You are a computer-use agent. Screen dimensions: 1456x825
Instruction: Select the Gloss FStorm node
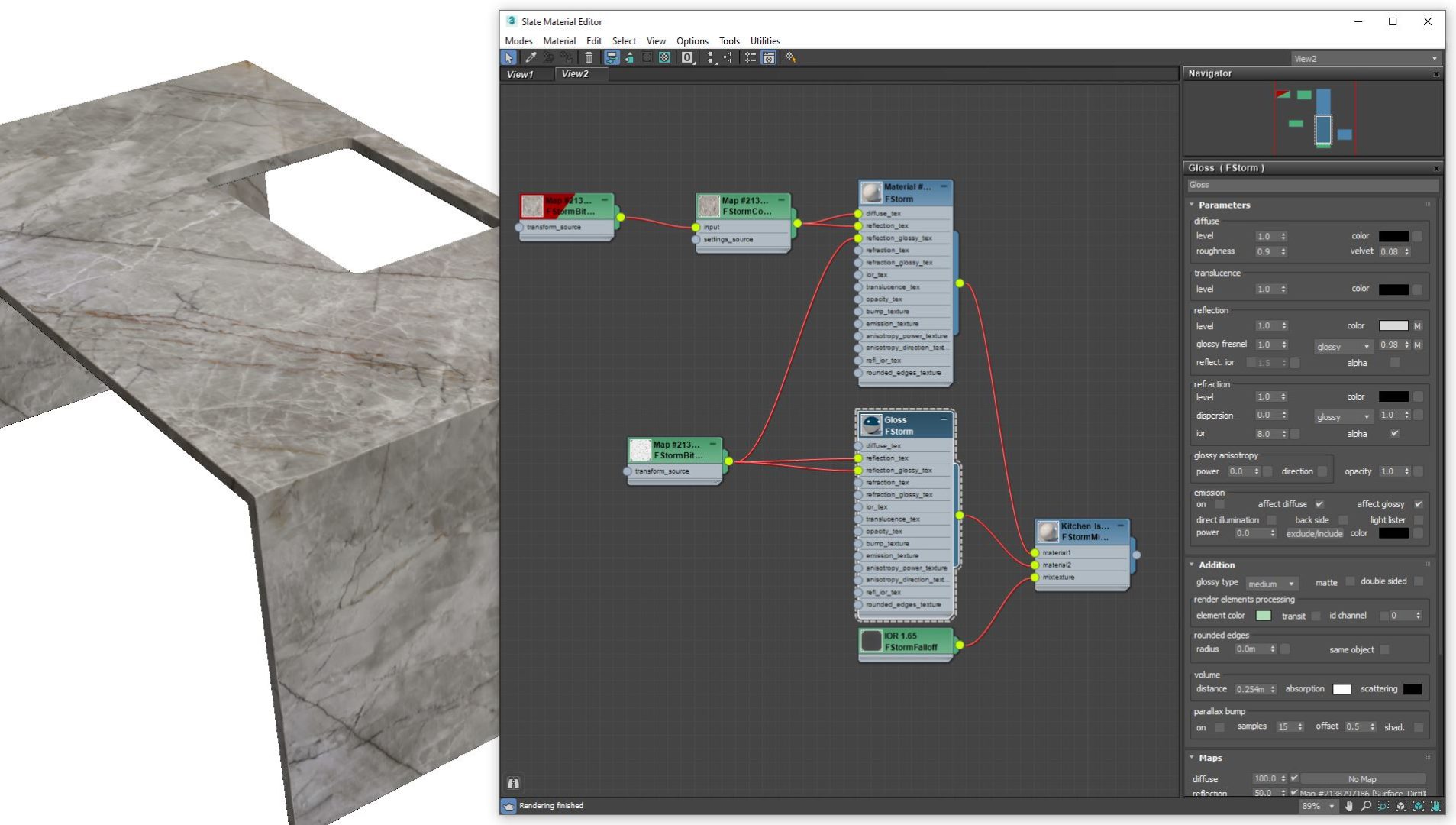pyautogui.click(x=903, y=425)
